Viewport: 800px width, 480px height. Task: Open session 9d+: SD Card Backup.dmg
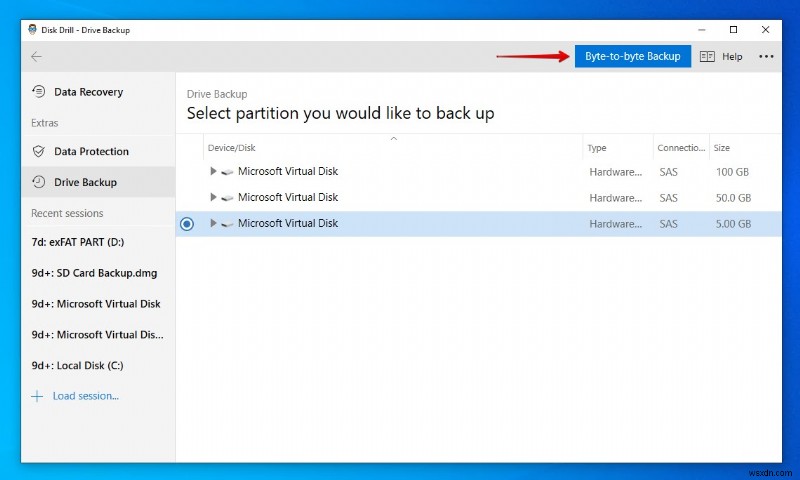point(94,273)
